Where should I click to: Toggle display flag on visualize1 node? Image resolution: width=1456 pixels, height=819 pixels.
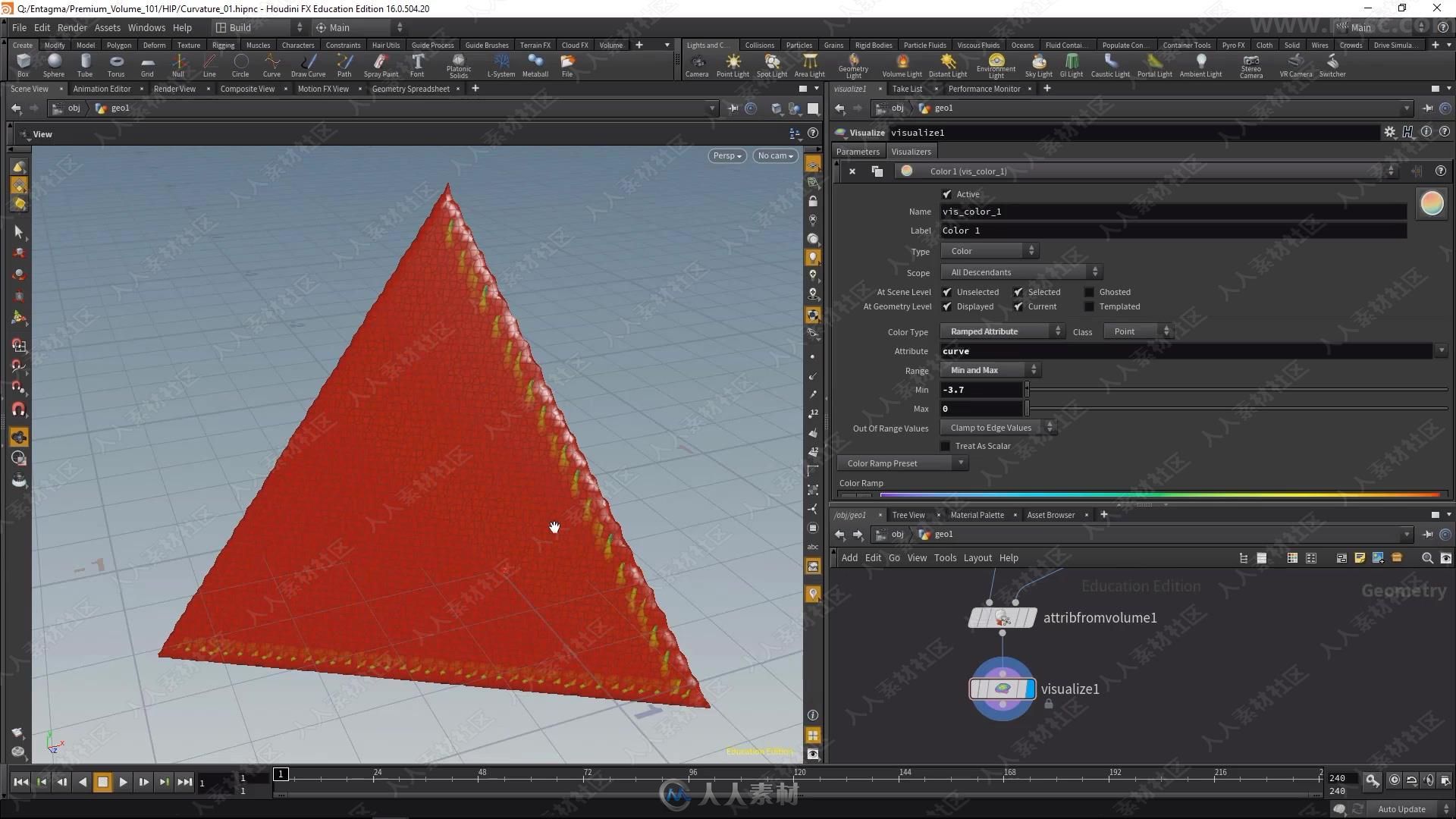1029,689
